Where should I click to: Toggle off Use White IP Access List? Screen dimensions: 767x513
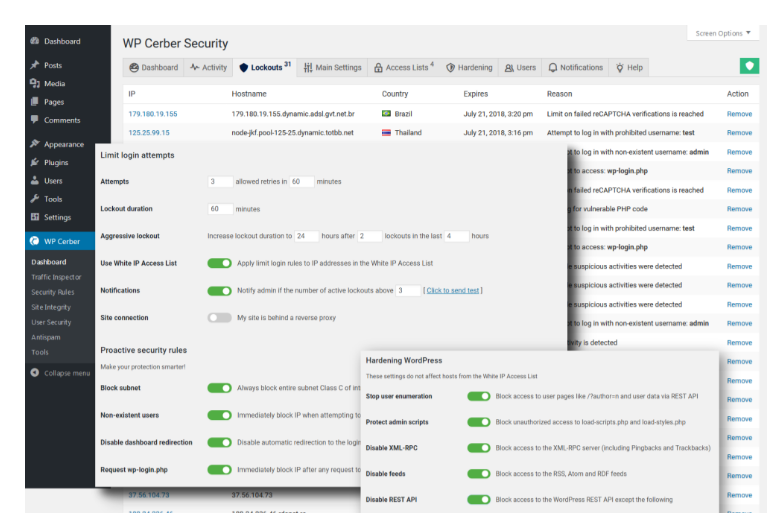pos(219,263)
